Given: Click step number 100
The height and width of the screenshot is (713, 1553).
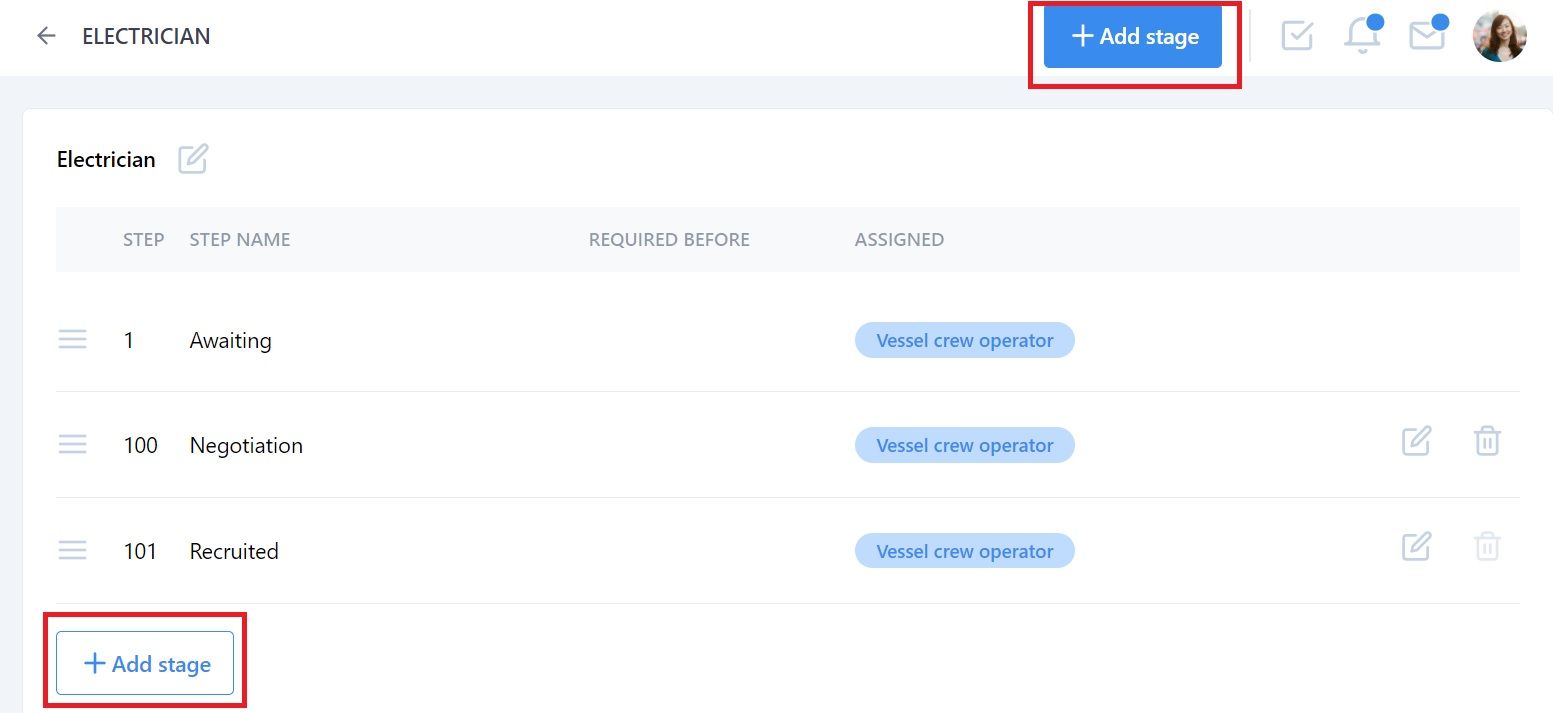Looking at the screenshot, I should [x=140, y=445].
